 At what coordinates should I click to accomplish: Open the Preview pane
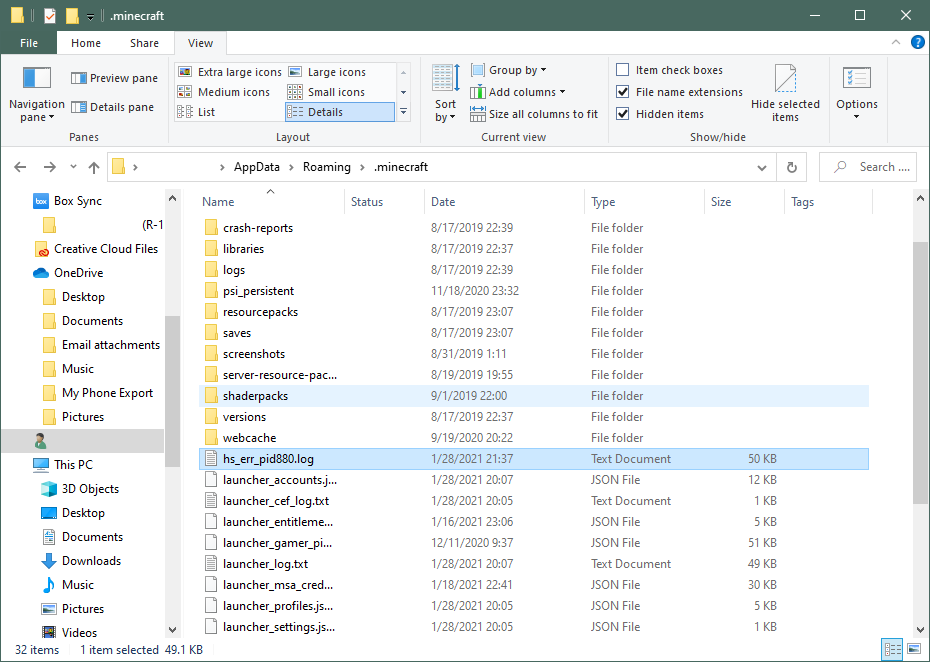[113, 77]
